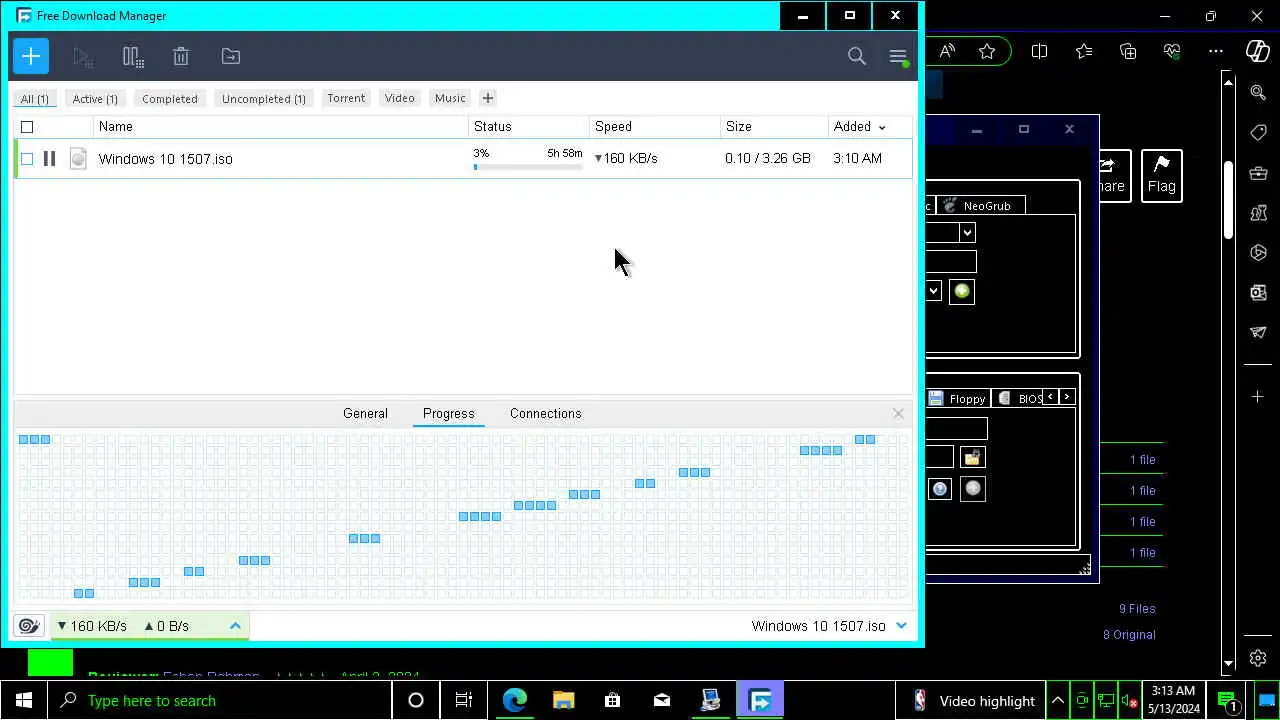The width and height of the screenshot is (1280, 720).
Task: Check the box for Windows 10 1507.iso row
Action: (x=27, y=158)
